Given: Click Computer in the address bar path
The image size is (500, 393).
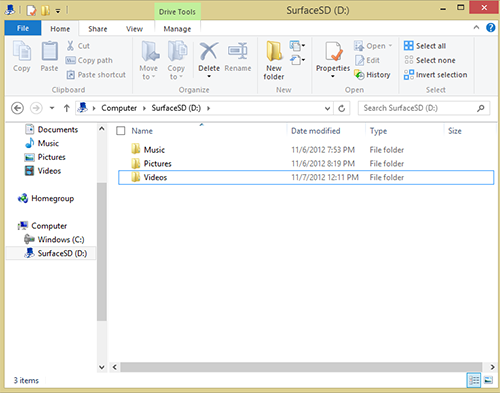Looking at the screenshot, I should click(x=119, y=108).
